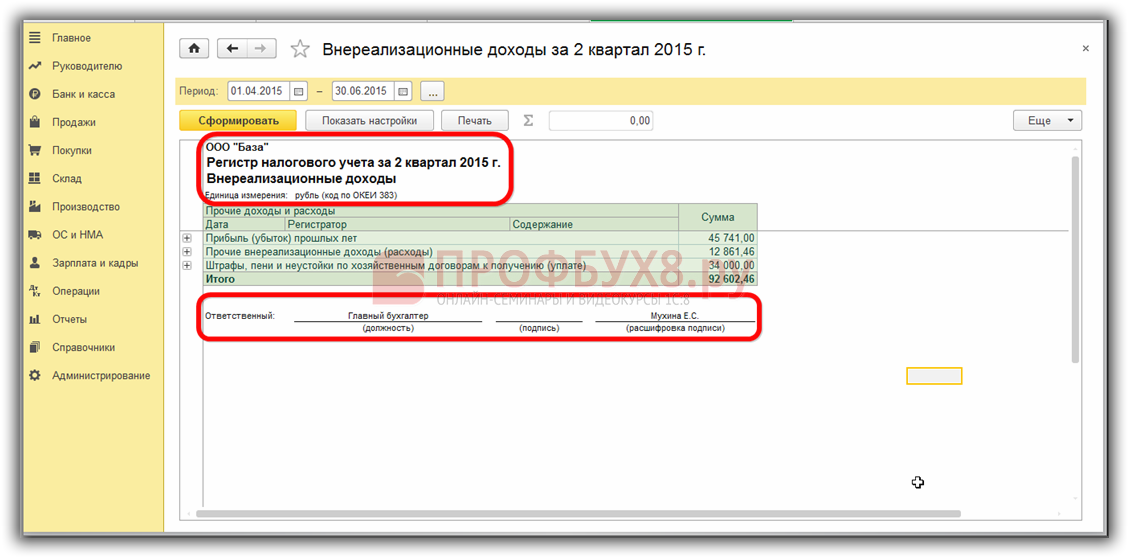Open calendar for end date 30.06.2015

[403, 91]
